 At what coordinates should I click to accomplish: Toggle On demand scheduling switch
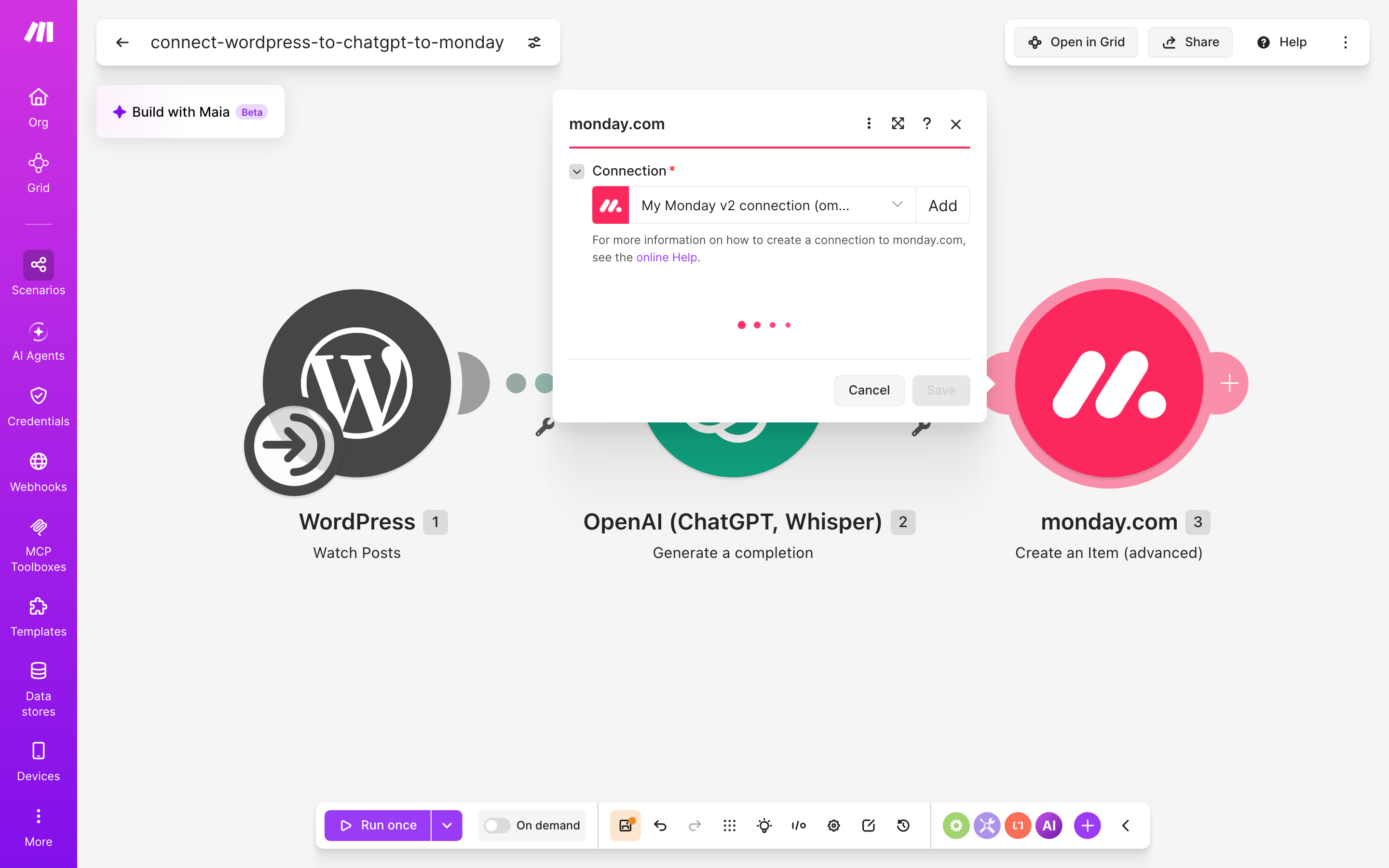pyautogui.click(x=496, y=826)
